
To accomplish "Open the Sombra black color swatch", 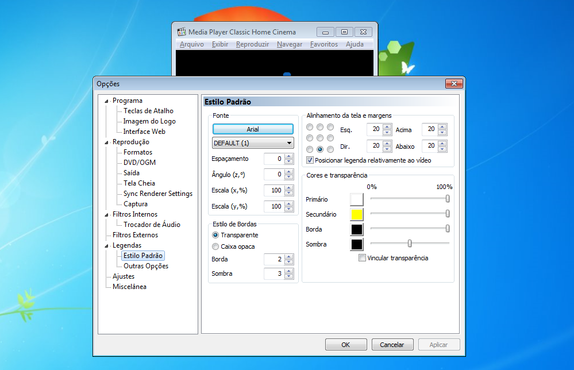I will click(357, 244).
